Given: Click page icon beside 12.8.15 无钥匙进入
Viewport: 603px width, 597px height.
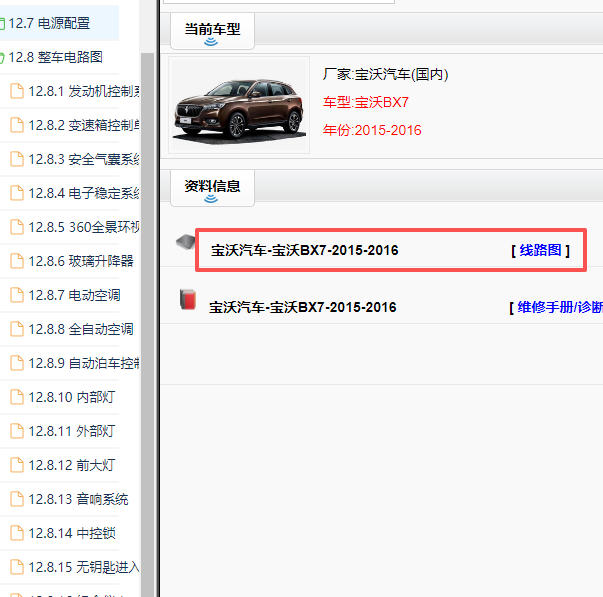Looking at the screenshot, I should click(x=17, y=567).
